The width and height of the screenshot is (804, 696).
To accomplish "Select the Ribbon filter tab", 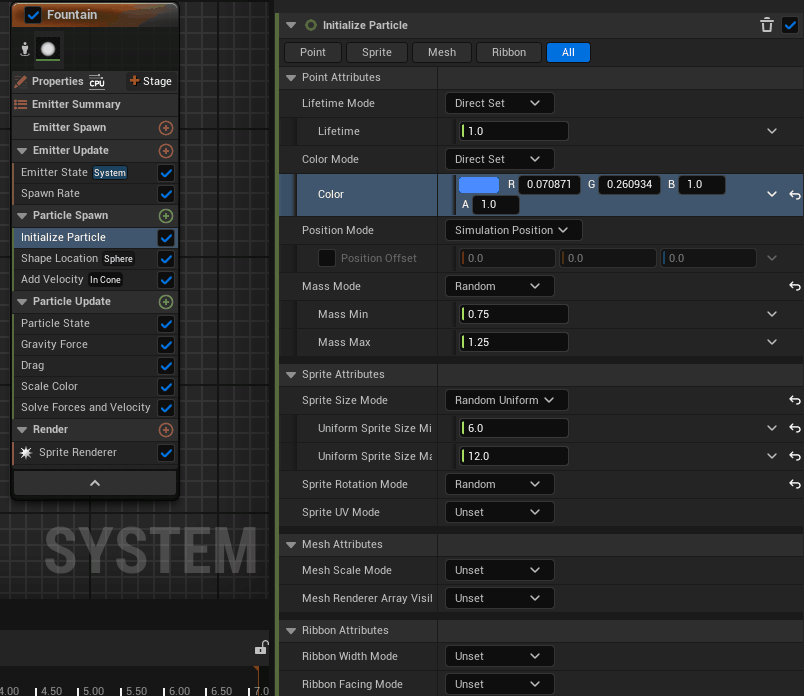I will tap(508, 52).
